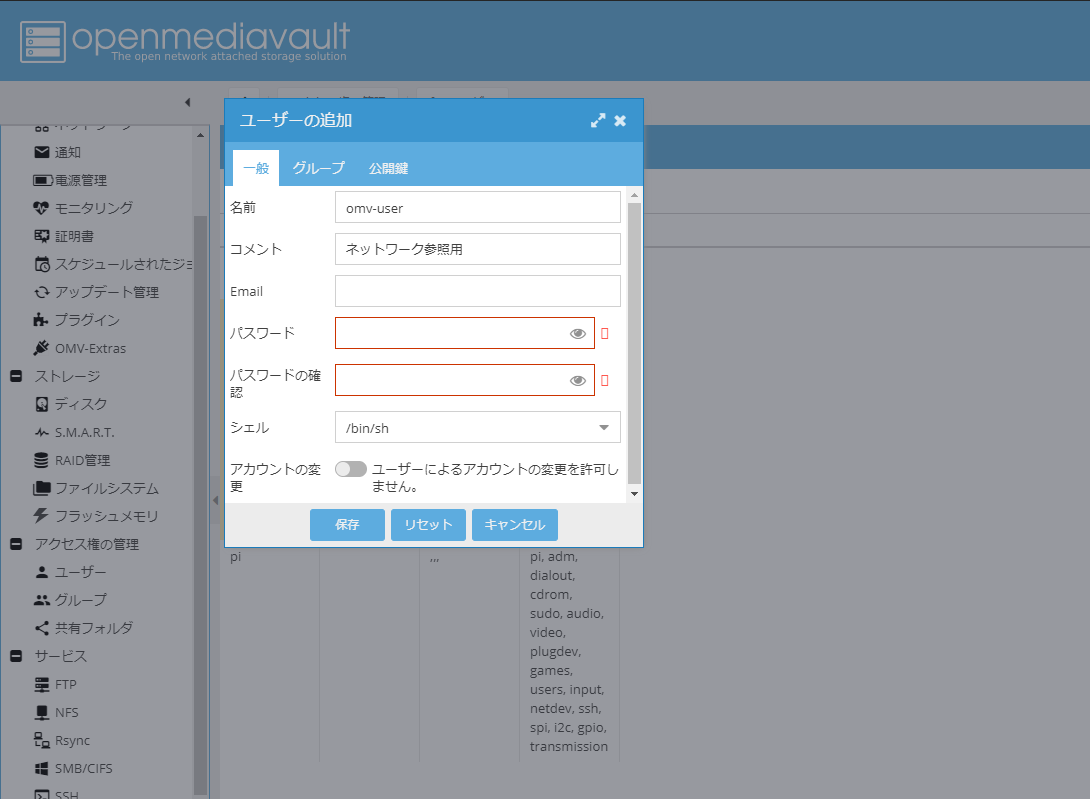Collapse the アクセス権の管理 tree section
This screenshot has width=1090, height=799.
16,544
